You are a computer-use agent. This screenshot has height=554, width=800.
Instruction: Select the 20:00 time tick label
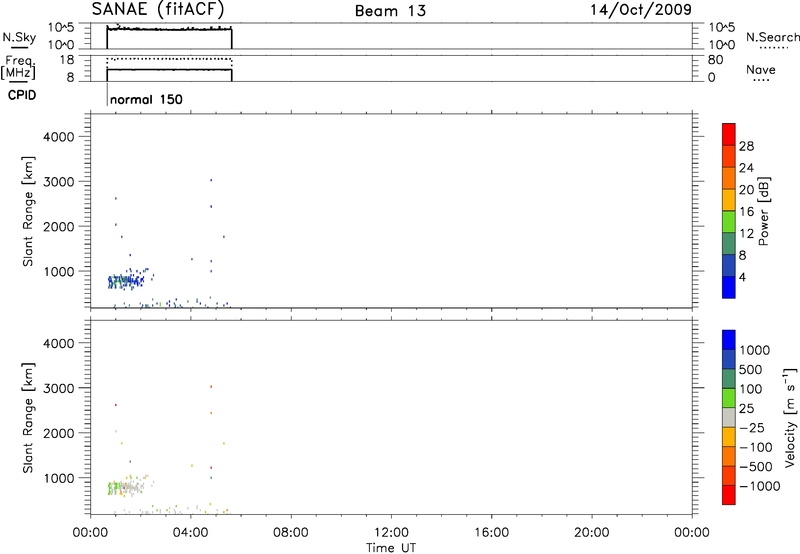[592, 533]
